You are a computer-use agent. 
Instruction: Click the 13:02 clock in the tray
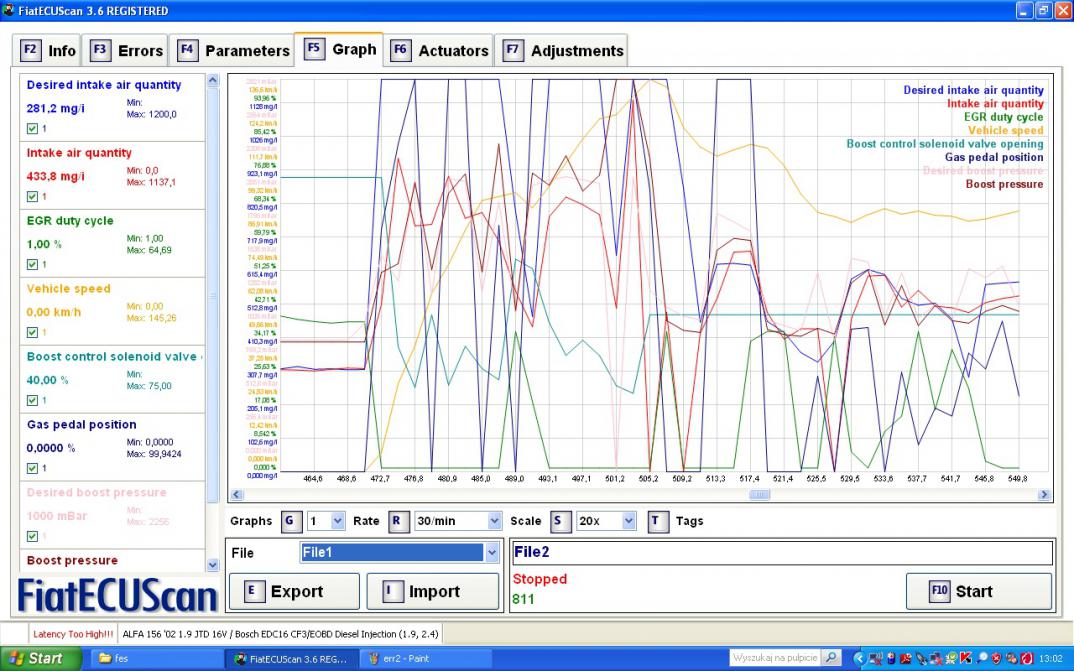(x=1051, y=659)
